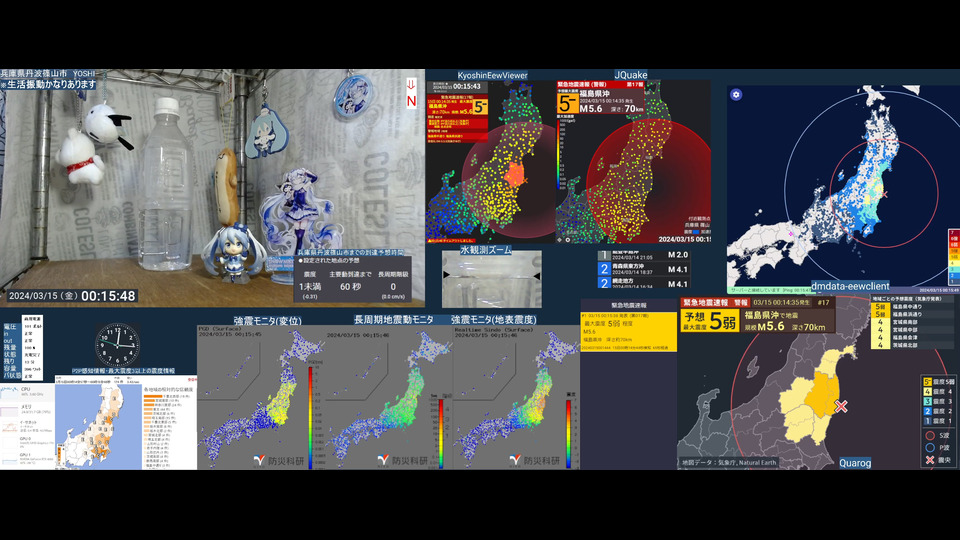Click the 緊急地震速報 警報 red banner in Quarog

(x=715, y=302)
